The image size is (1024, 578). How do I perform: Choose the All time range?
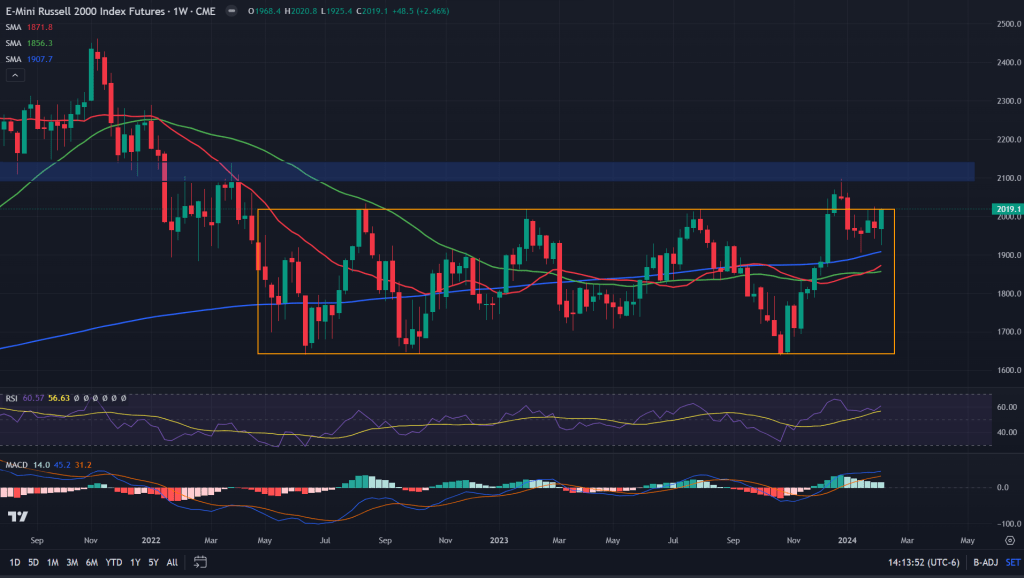point(173,561)
